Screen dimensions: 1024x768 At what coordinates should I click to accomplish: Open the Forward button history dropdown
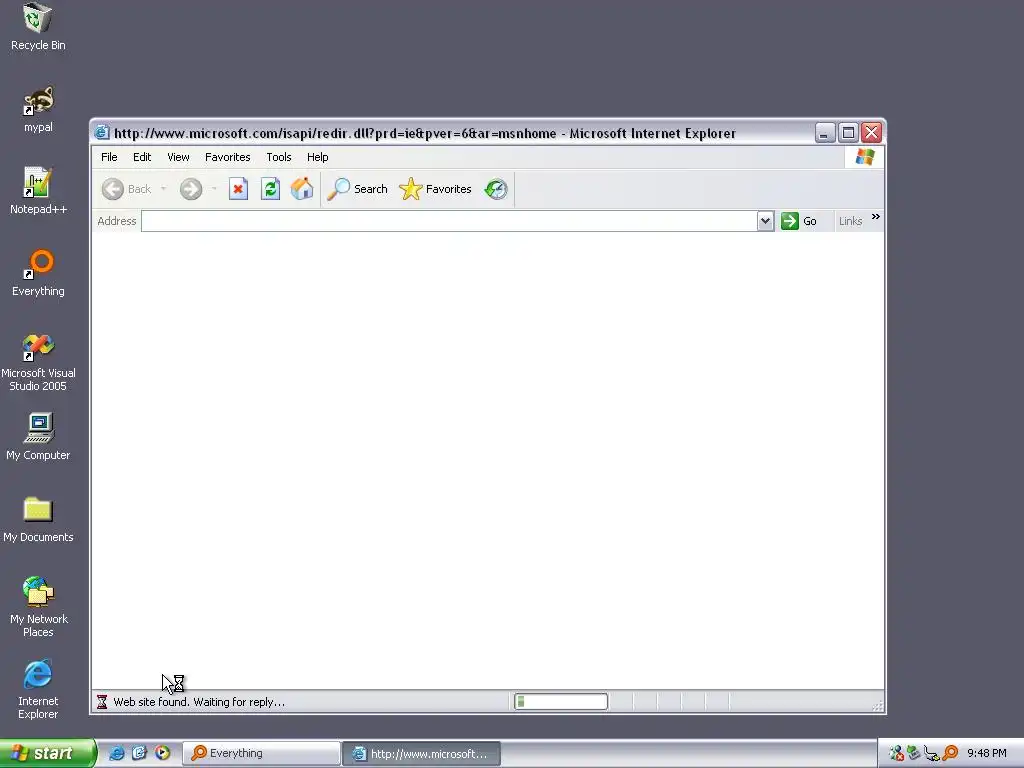tap(214, 189)
